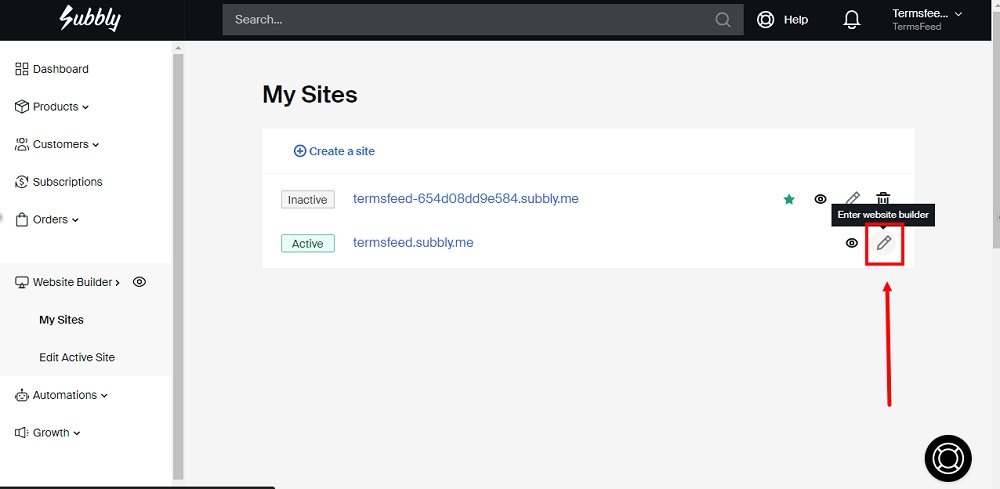The image size is (1000, 489).
Task: Click the Active status badge
Action: pyautogui.click(x=308, y=244)
